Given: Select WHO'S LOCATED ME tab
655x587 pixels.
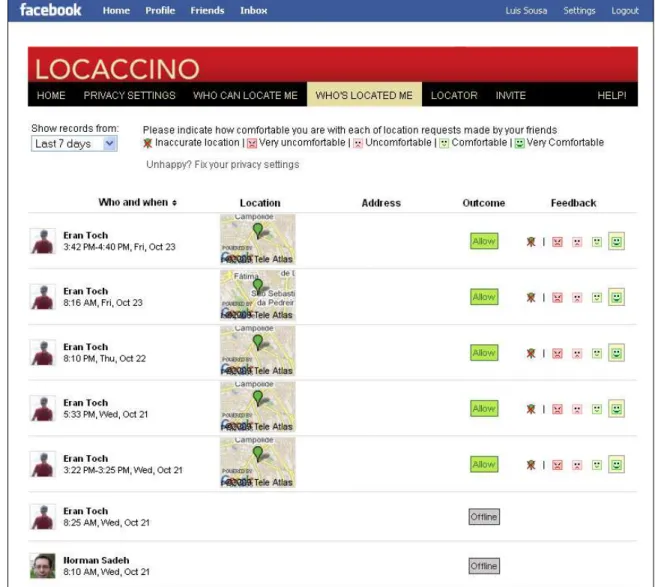Looking at the screenshot, I should click(364, 95).
